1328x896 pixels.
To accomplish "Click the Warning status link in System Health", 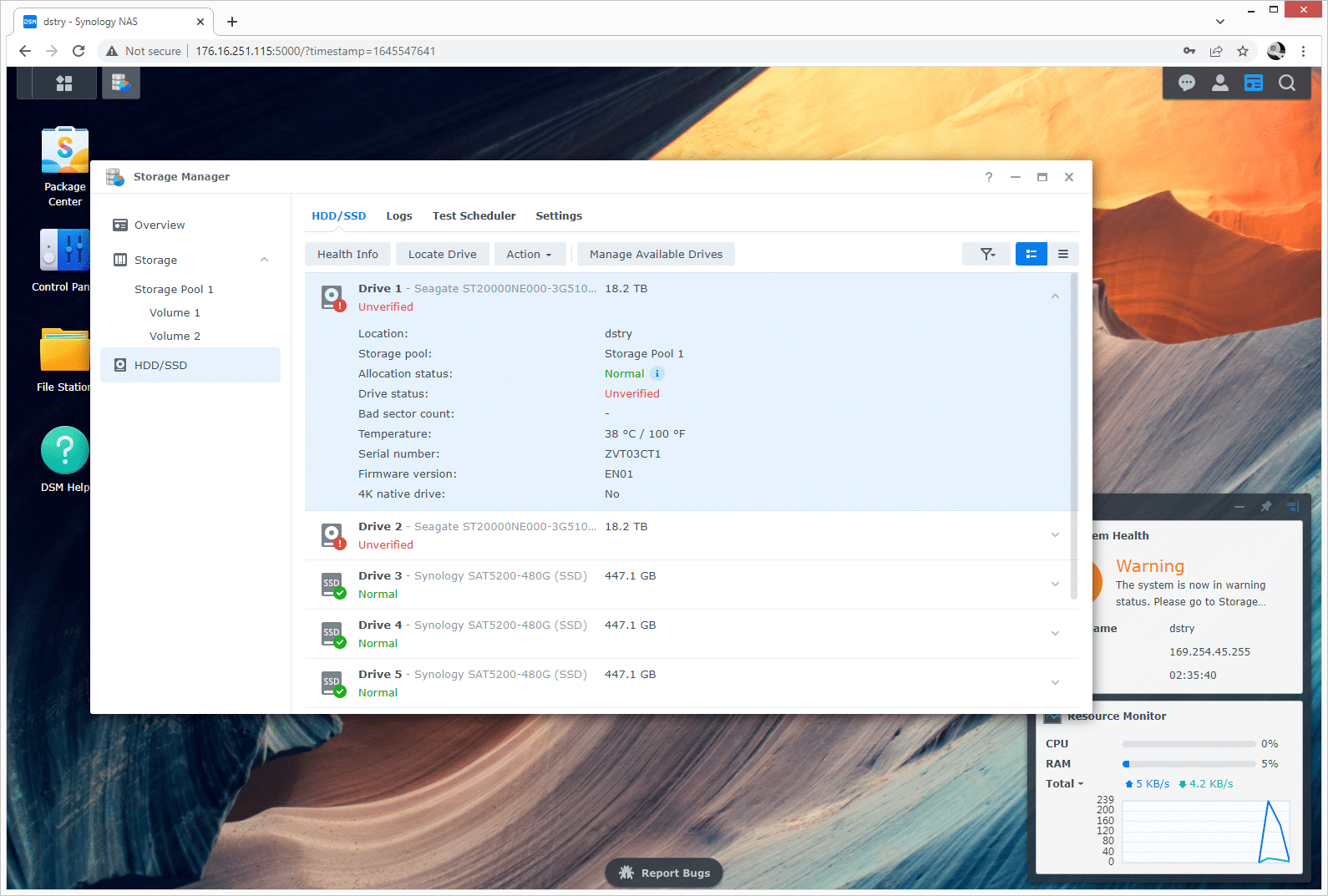I will pos(1150,566).
